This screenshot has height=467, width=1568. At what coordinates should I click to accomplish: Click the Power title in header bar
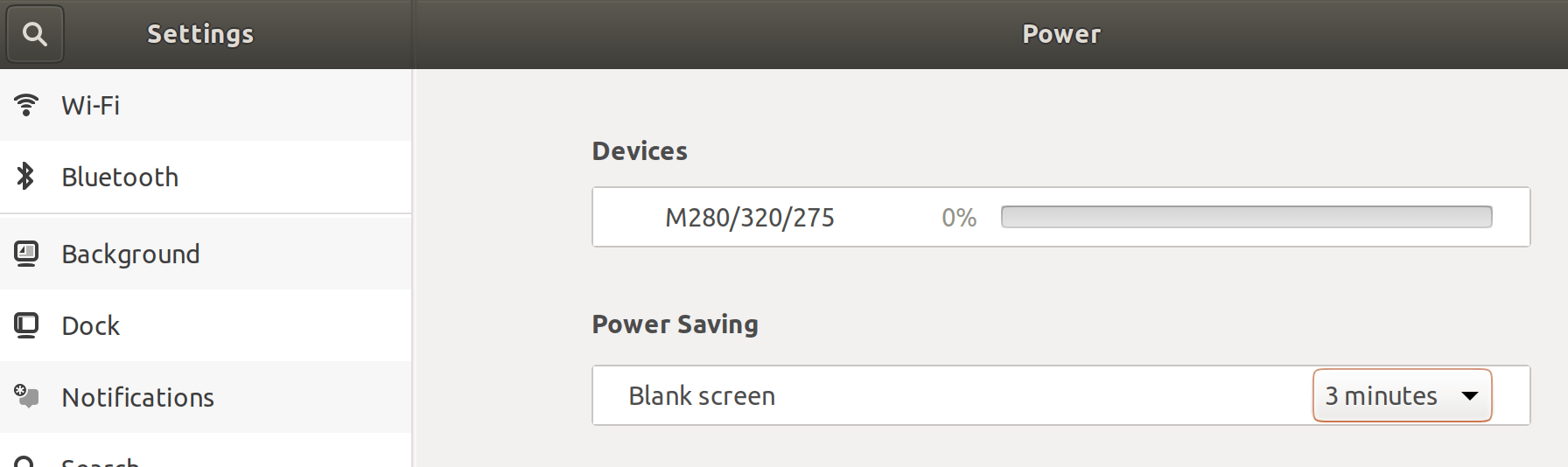(x=1061, y=34)
